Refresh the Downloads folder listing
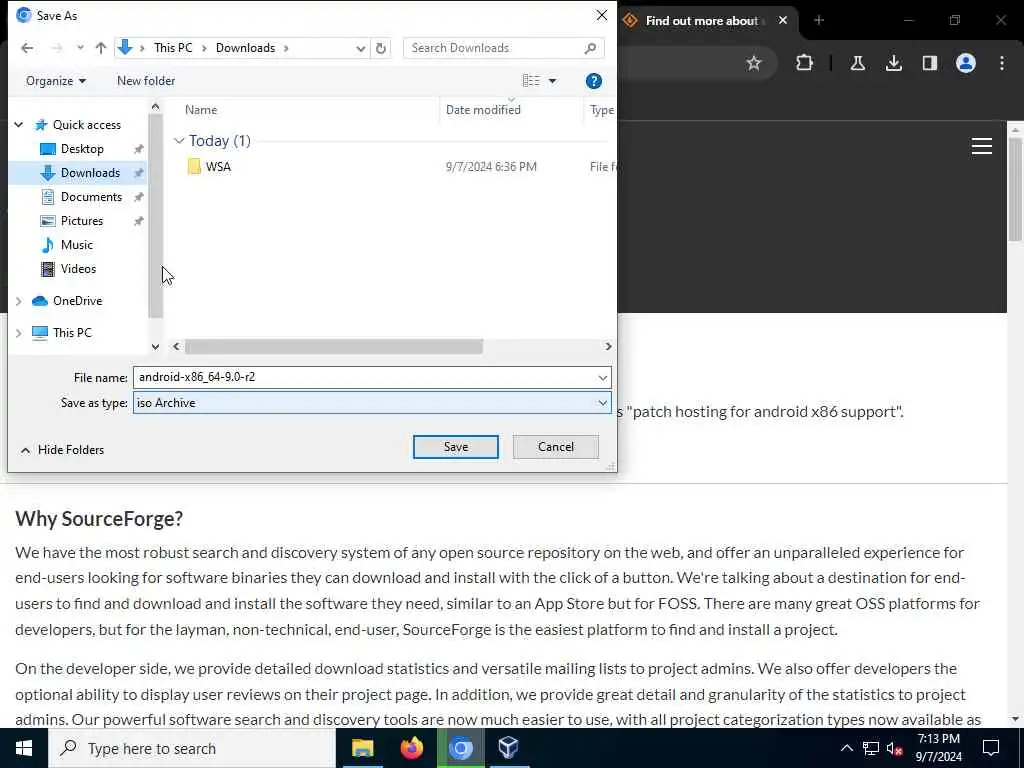 point(381,48)
